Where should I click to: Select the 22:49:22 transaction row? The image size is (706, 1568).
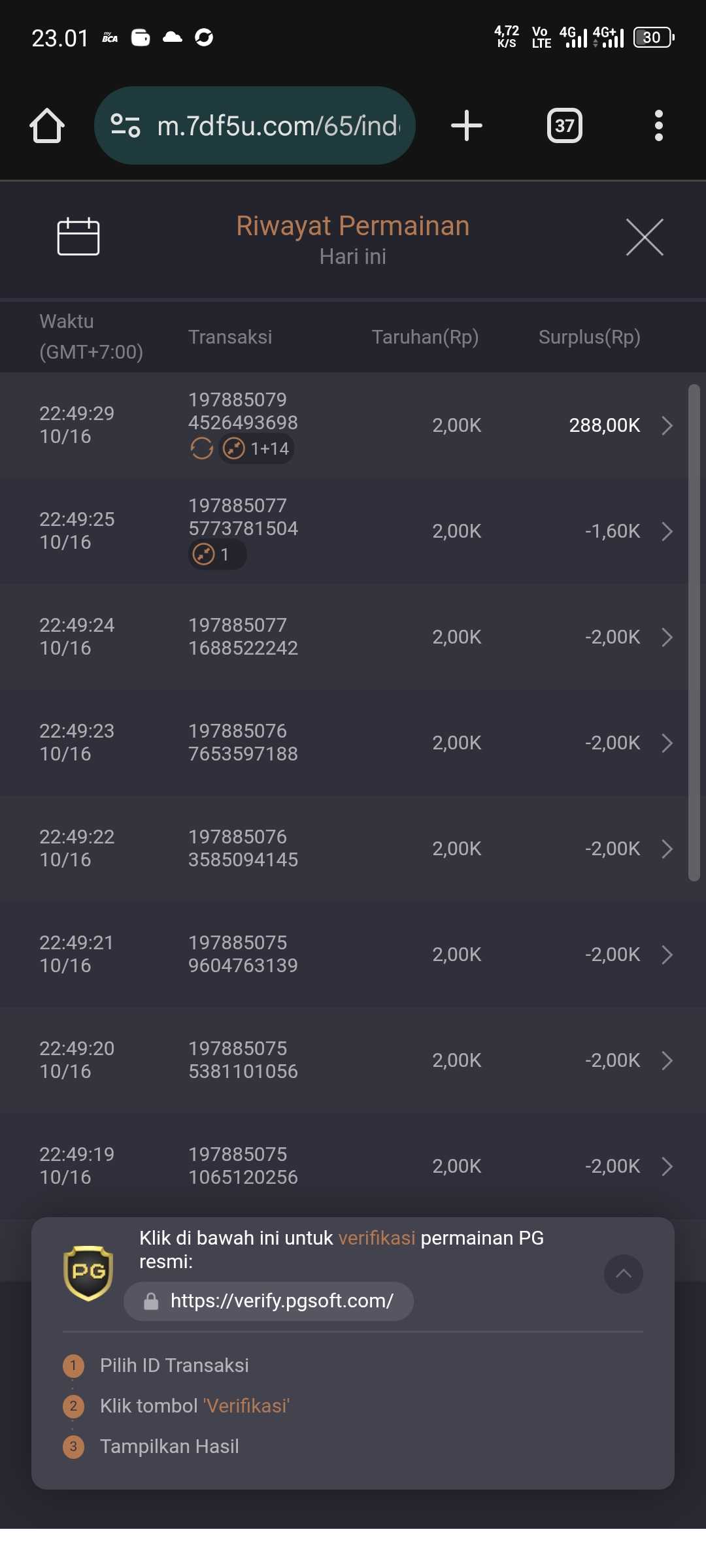[353, 849]
